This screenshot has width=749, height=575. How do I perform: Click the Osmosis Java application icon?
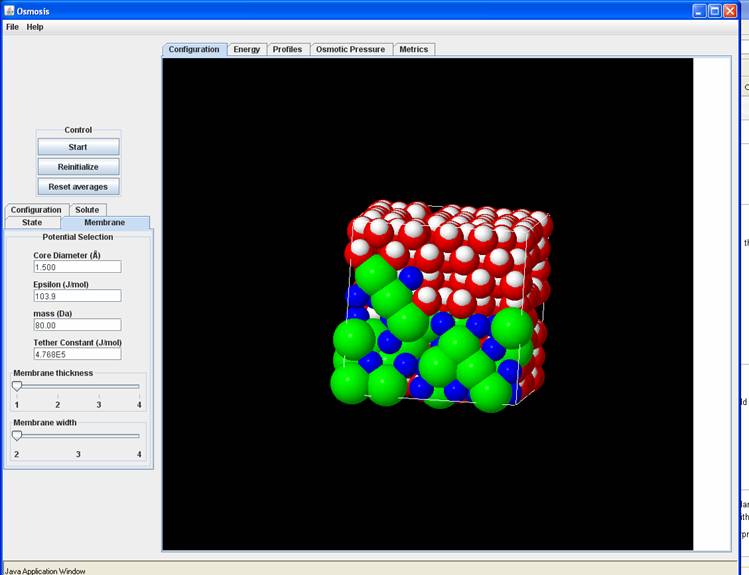9,10
